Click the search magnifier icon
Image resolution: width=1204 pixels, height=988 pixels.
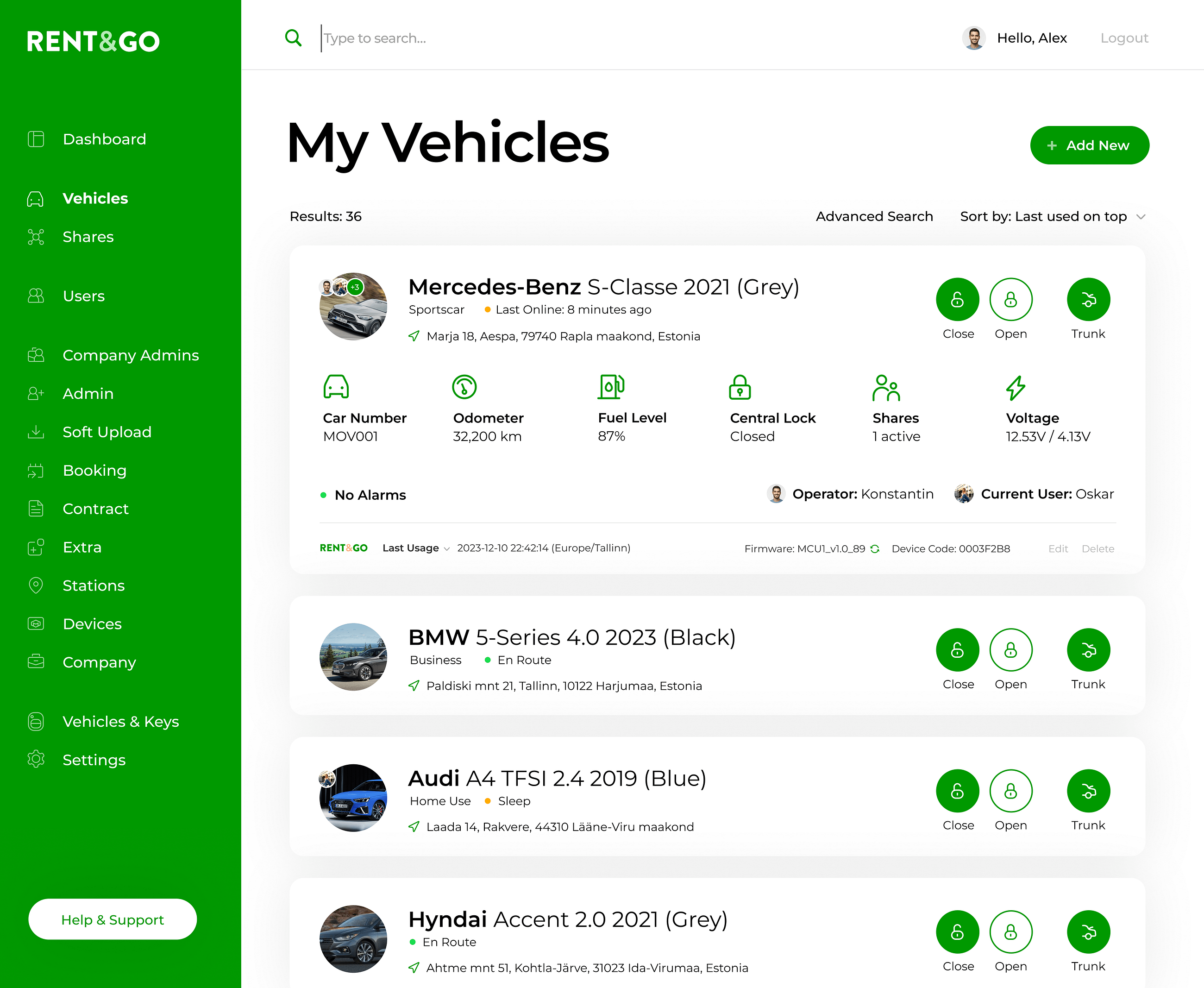293,38
